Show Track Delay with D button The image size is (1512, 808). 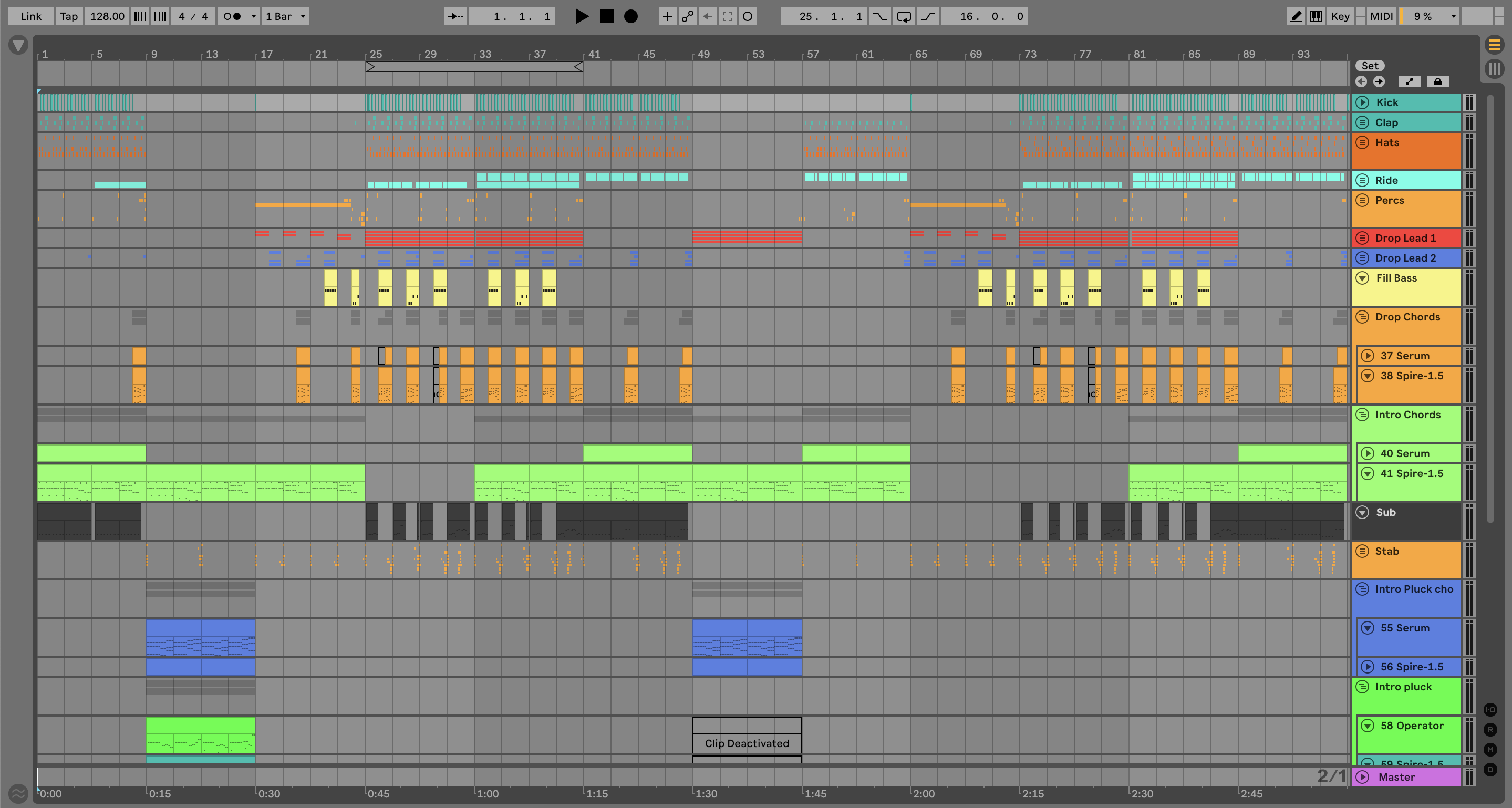(x=1490, y=769)
